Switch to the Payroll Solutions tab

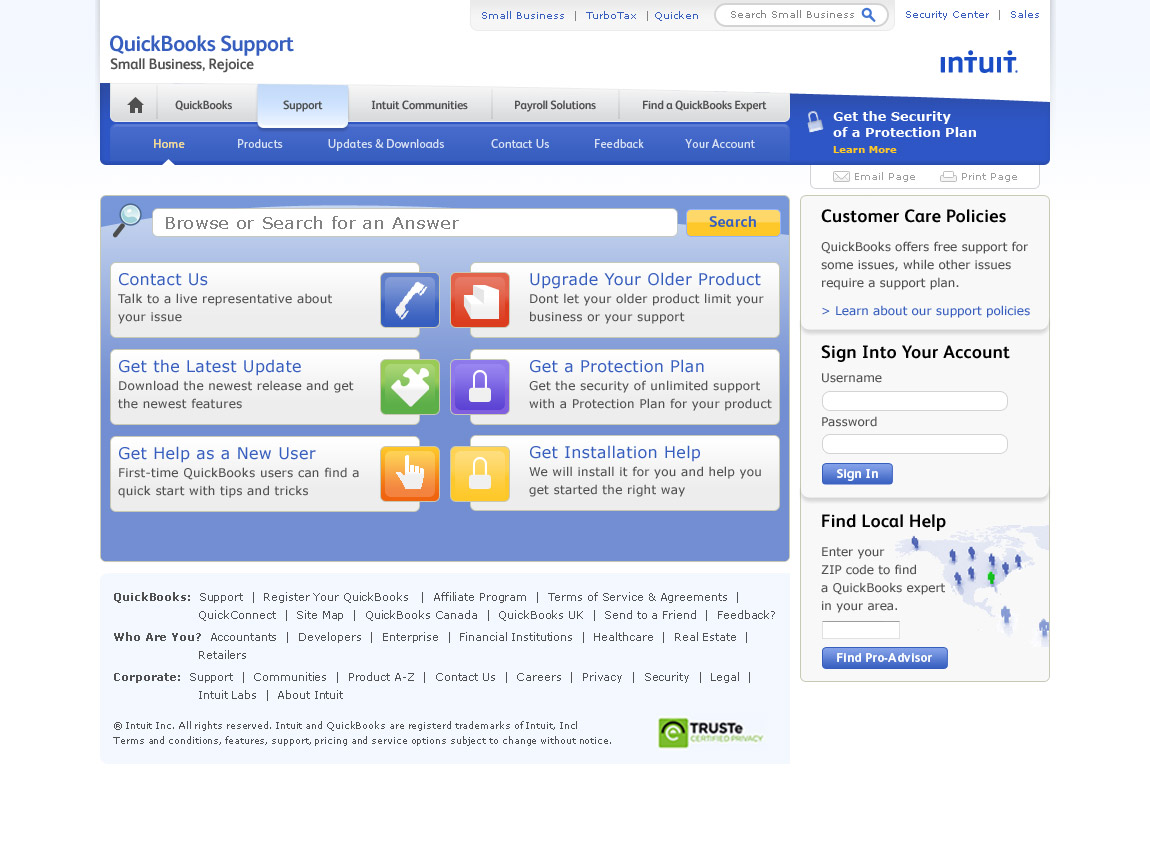coord(554,106)
